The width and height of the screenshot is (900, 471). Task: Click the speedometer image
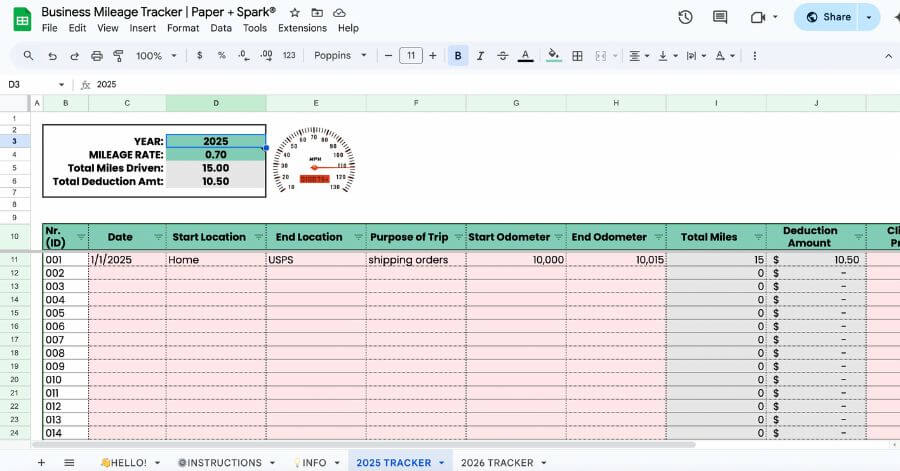314,160
